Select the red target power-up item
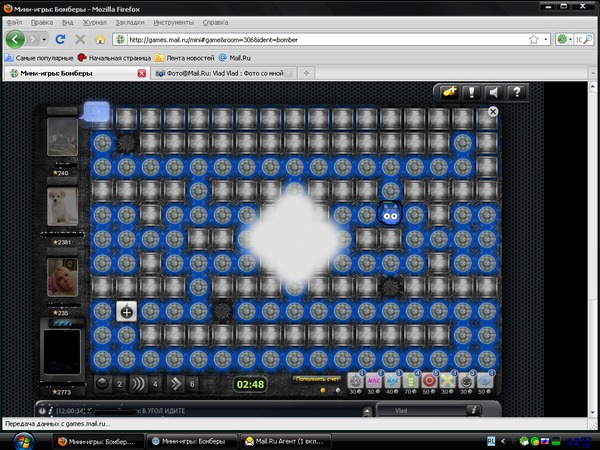This screenshot has height=450, width=600. point(431,381)
